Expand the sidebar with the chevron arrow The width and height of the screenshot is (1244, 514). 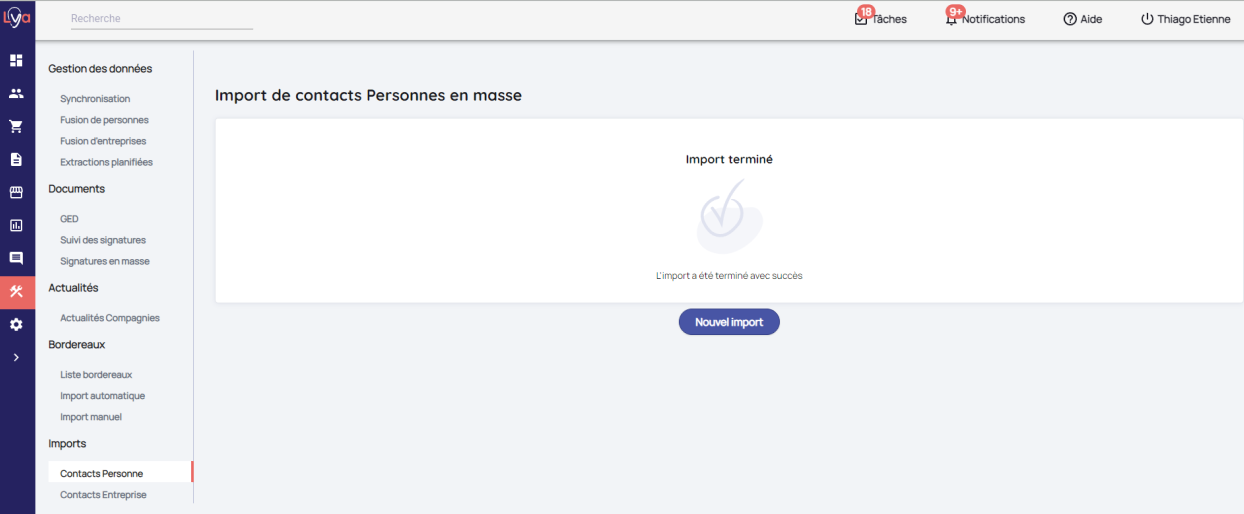pyautogui.click(x=16, y=357)
